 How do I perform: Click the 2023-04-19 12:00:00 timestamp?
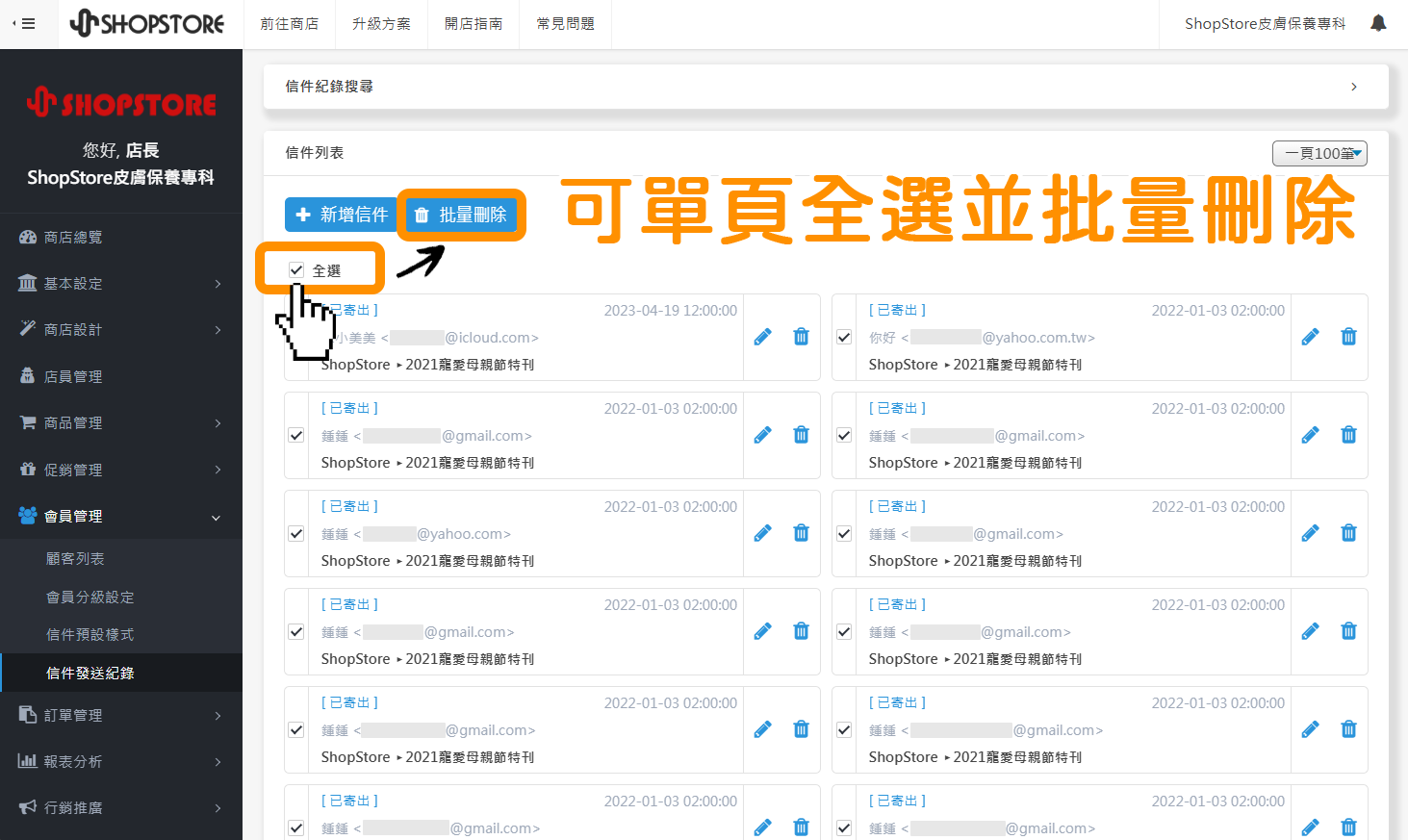click(671, 311)
